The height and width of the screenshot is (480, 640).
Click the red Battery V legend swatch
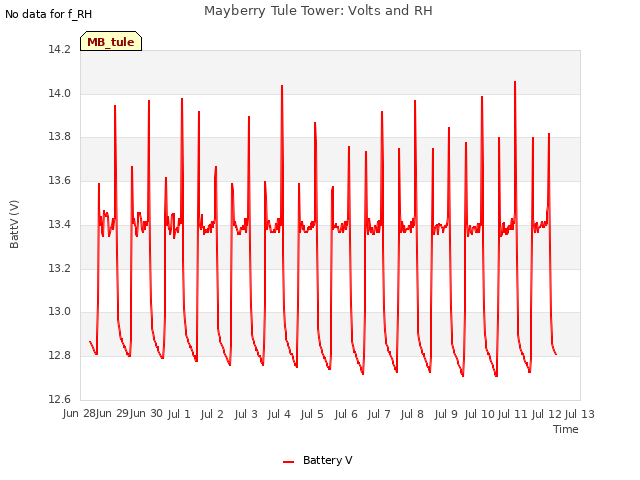(289, 462)
